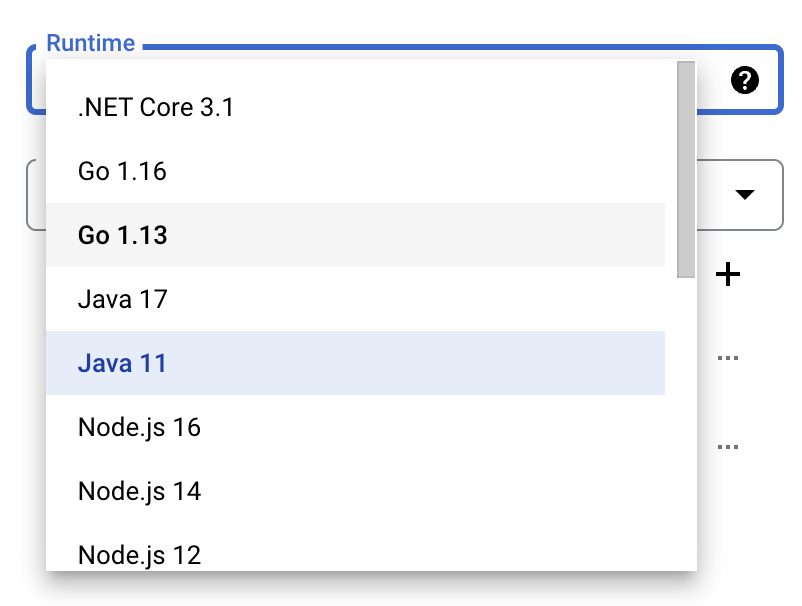Click the Runtime dropdown field border
This screenshot has height=606, width=802.
click(400, 47)
